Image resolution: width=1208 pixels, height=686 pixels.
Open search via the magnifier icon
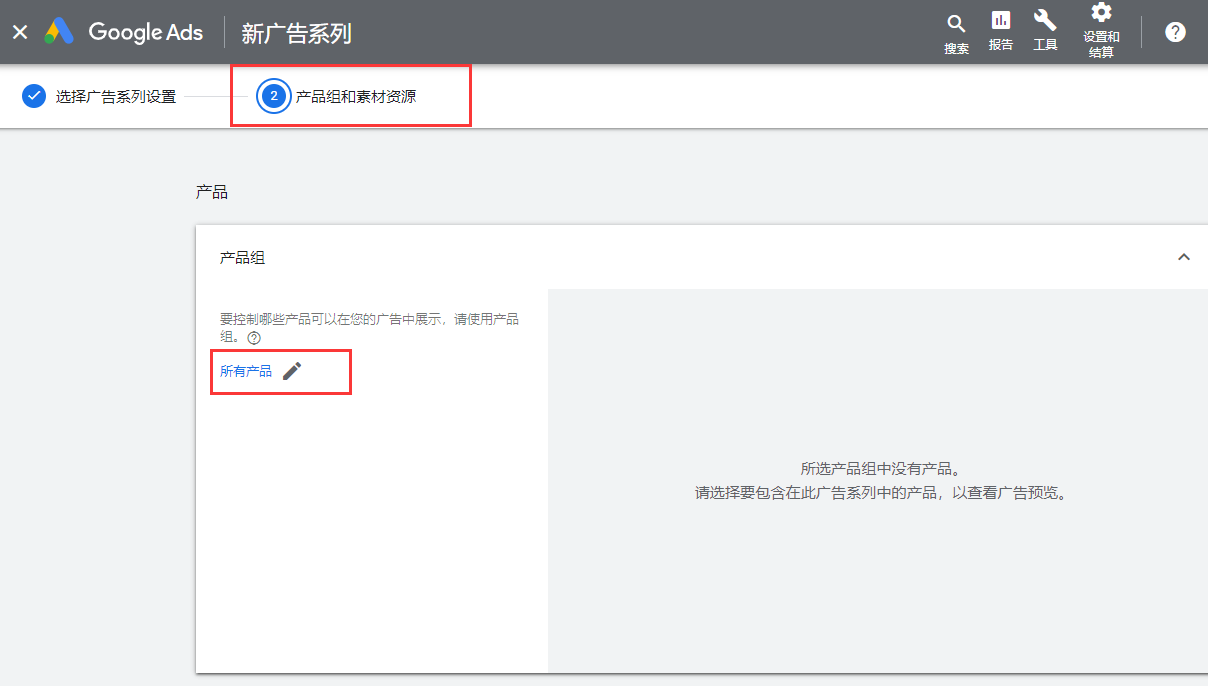pos(956,24)
